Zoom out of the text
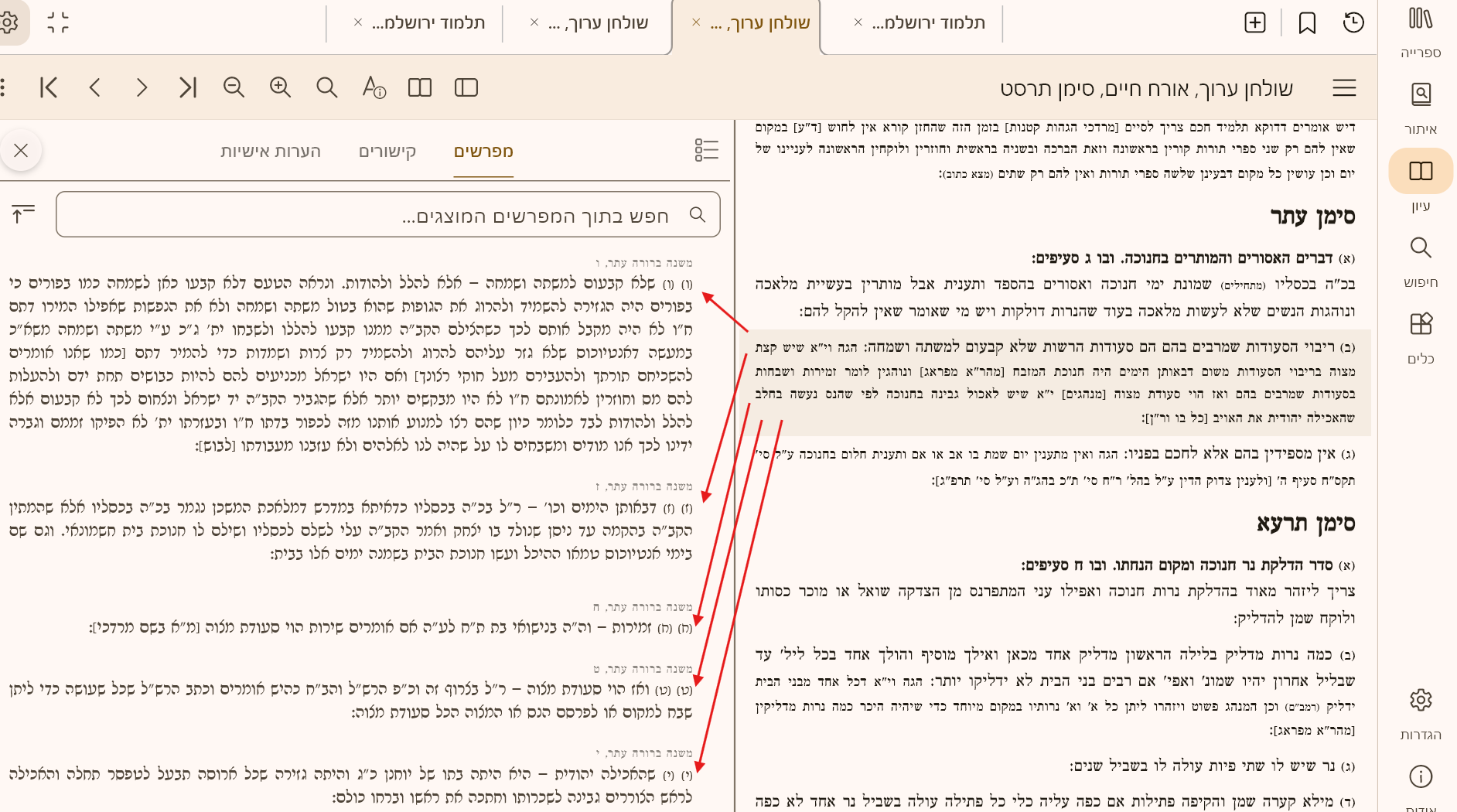This screenshot has height=812, width=1457. (x=234, y=87)
